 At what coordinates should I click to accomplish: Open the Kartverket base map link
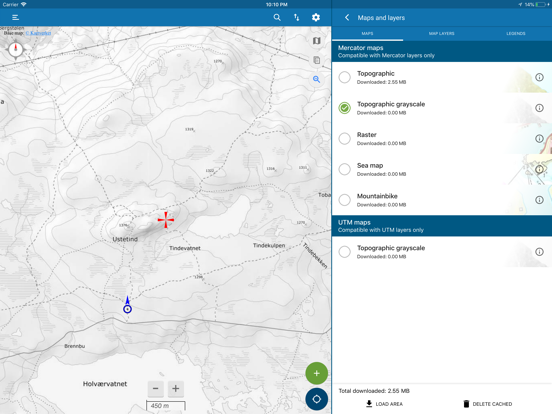[x=38, y=33]
